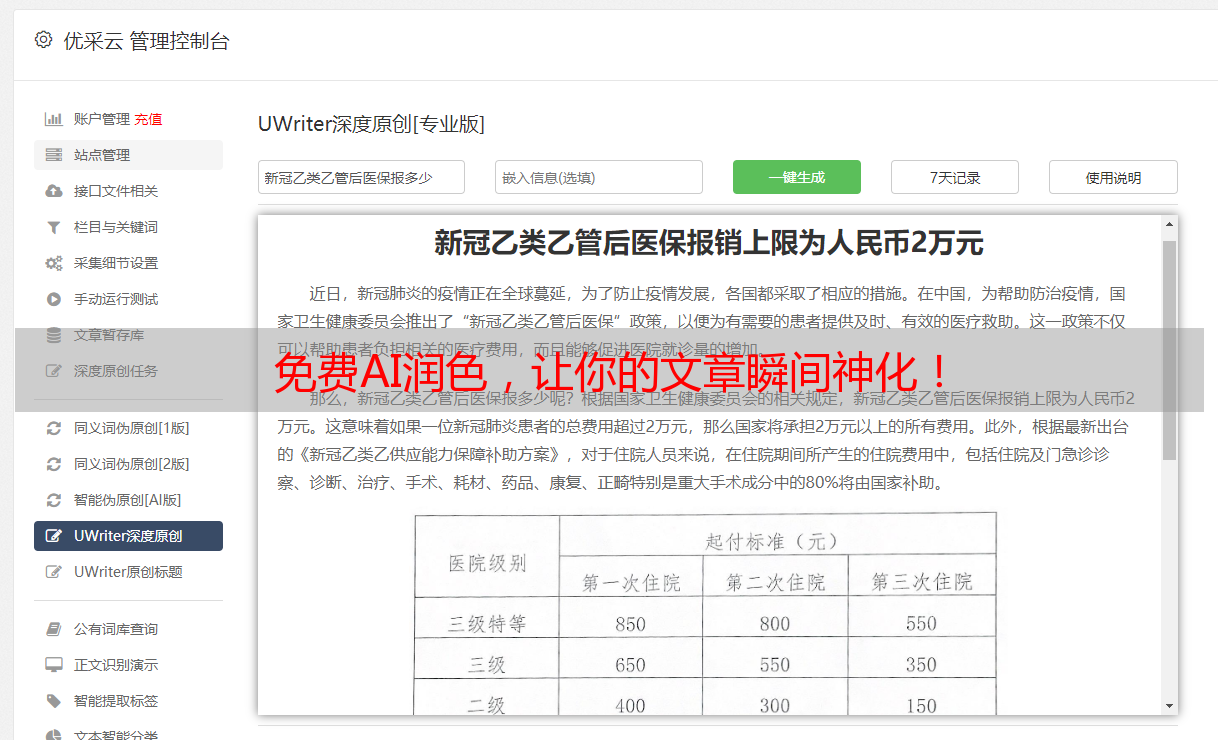
Task: Click the 优采云 管理控制台 title text
Action: point(146,41)
